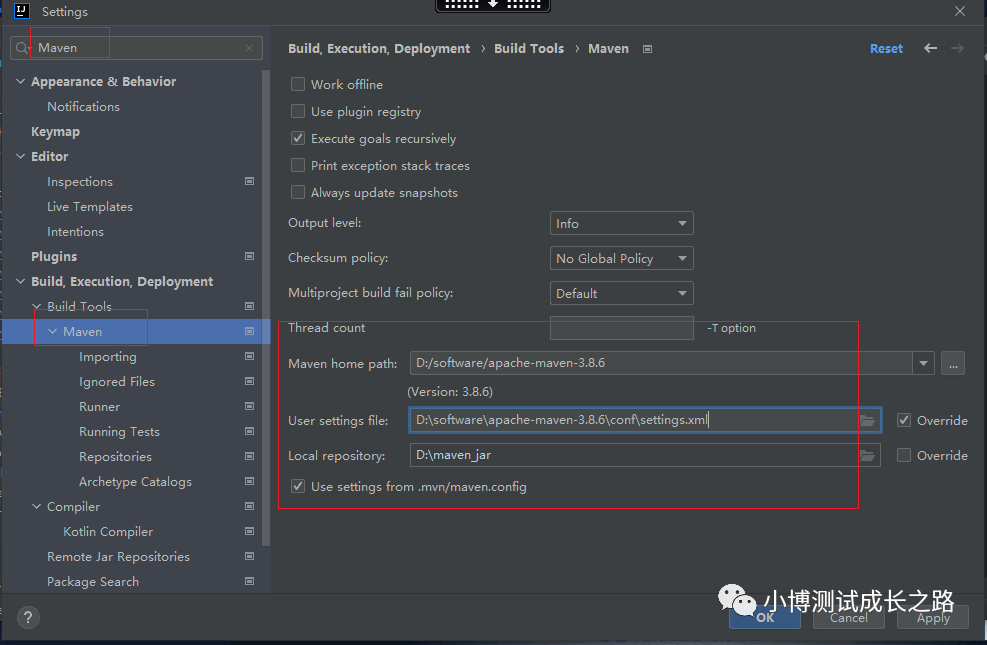Screen dimensions: 987x645
Task: Collapse the Appearance & Behavior section
Action: click(x=20, y=81)
